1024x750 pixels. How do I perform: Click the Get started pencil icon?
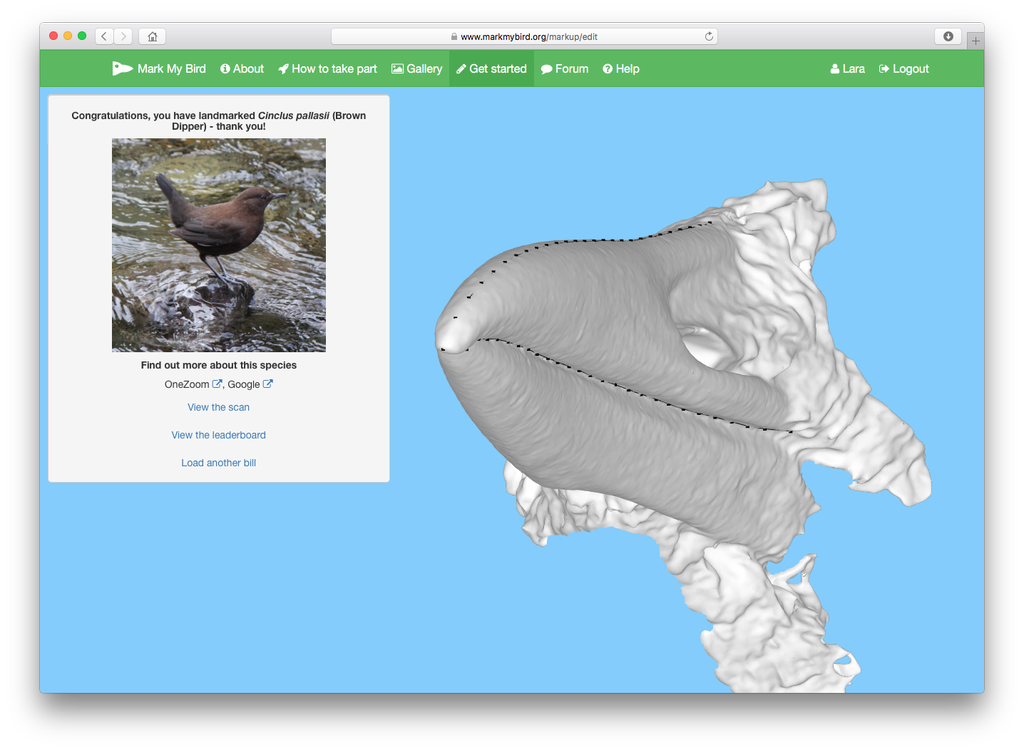461,69
